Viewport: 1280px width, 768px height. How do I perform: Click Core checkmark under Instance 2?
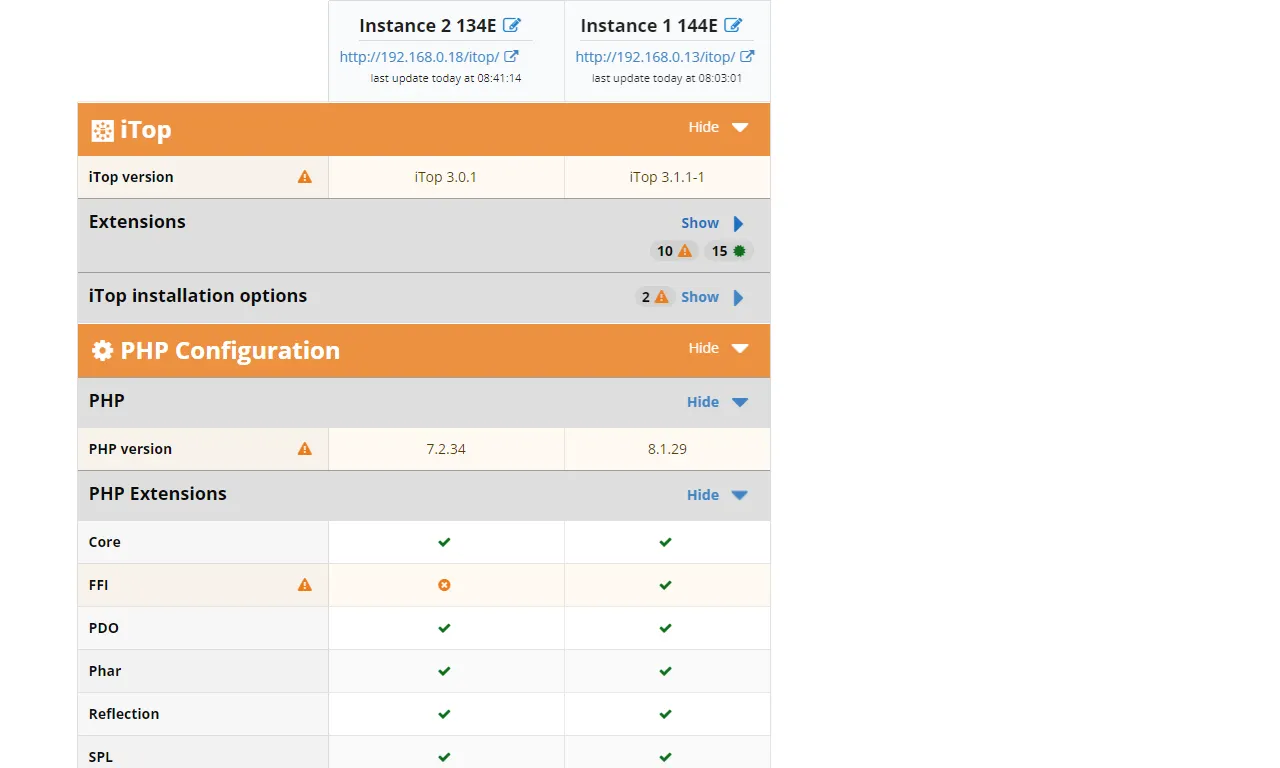coord(444,542)
